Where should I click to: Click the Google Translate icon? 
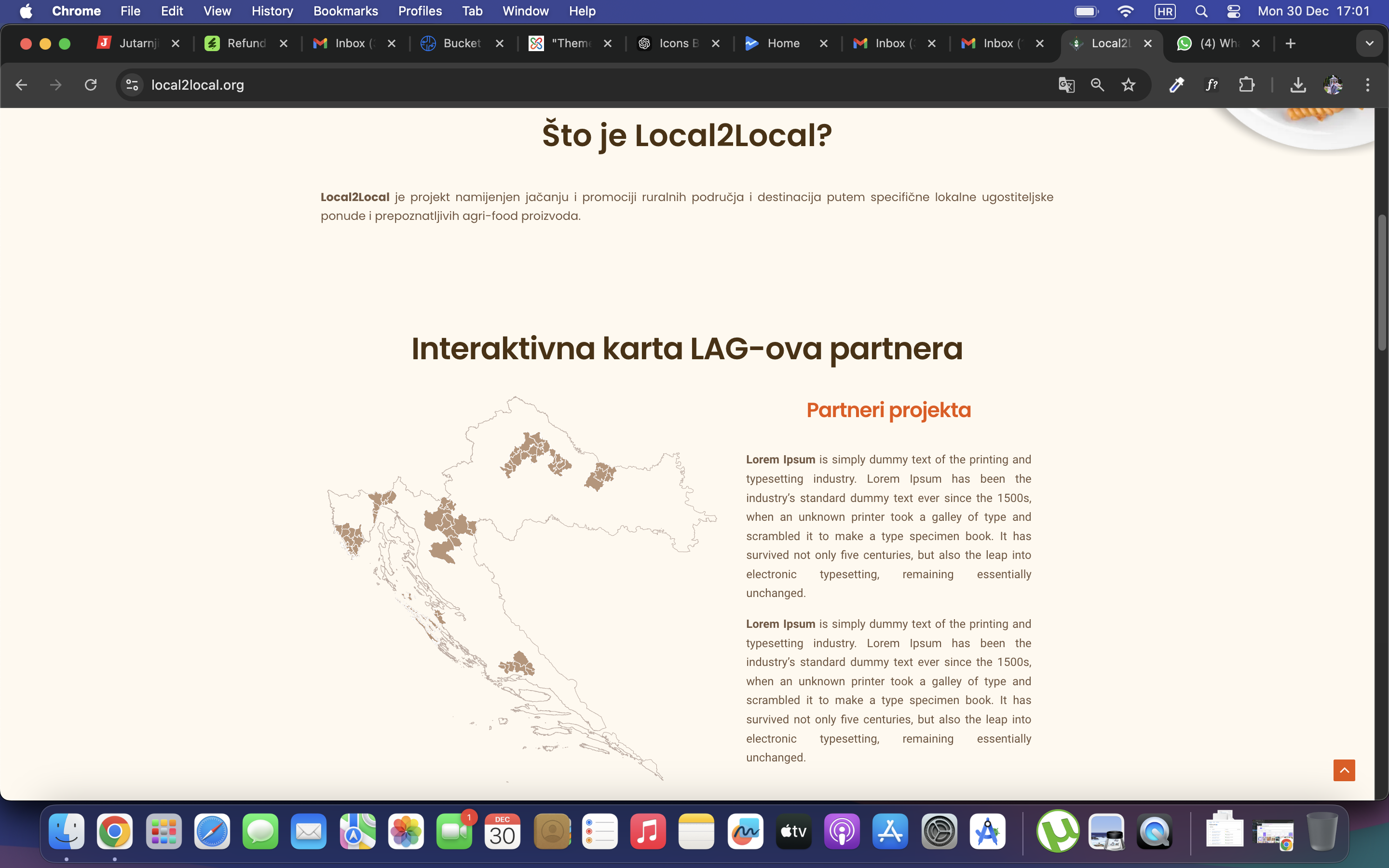point(1066,85)
